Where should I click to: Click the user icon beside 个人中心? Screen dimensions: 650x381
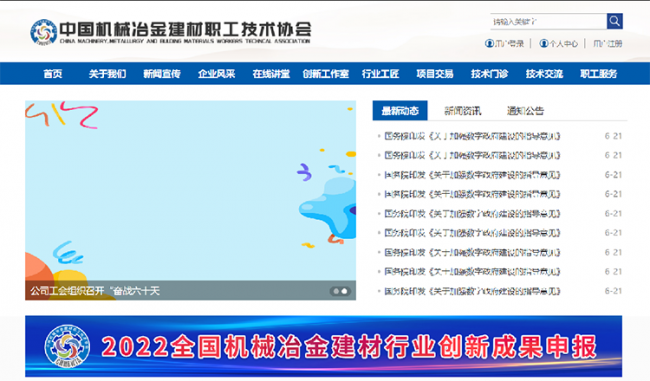[x=543, y=43]
